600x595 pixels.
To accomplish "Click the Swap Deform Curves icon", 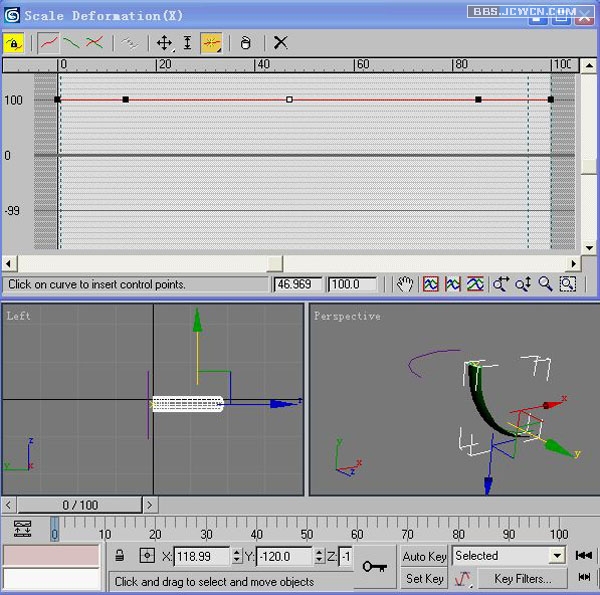I will [x=129, y=43].
